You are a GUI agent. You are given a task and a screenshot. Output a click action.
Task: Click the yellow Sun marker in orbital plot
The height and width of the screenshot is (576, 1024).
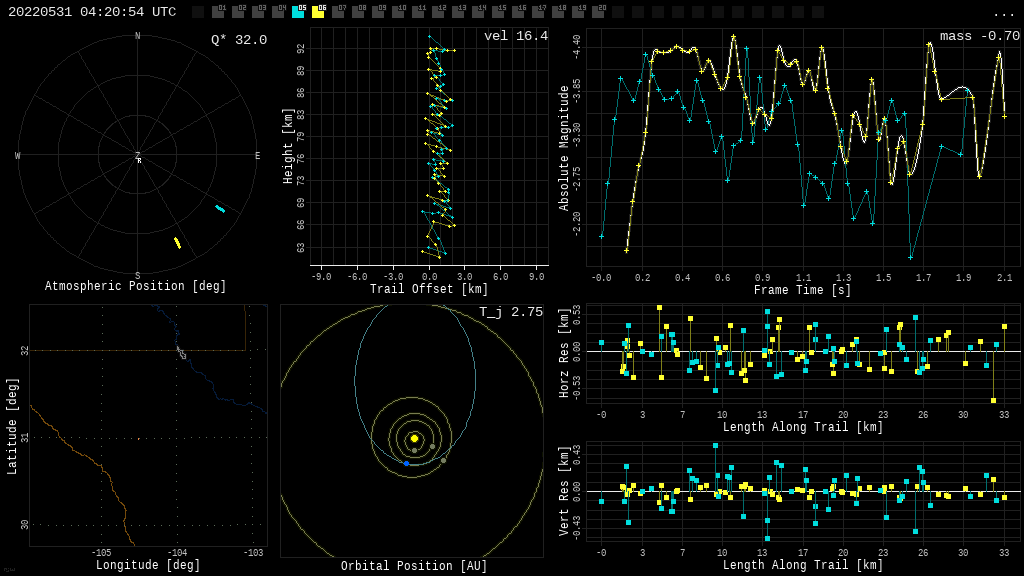[x=414, y=438]
